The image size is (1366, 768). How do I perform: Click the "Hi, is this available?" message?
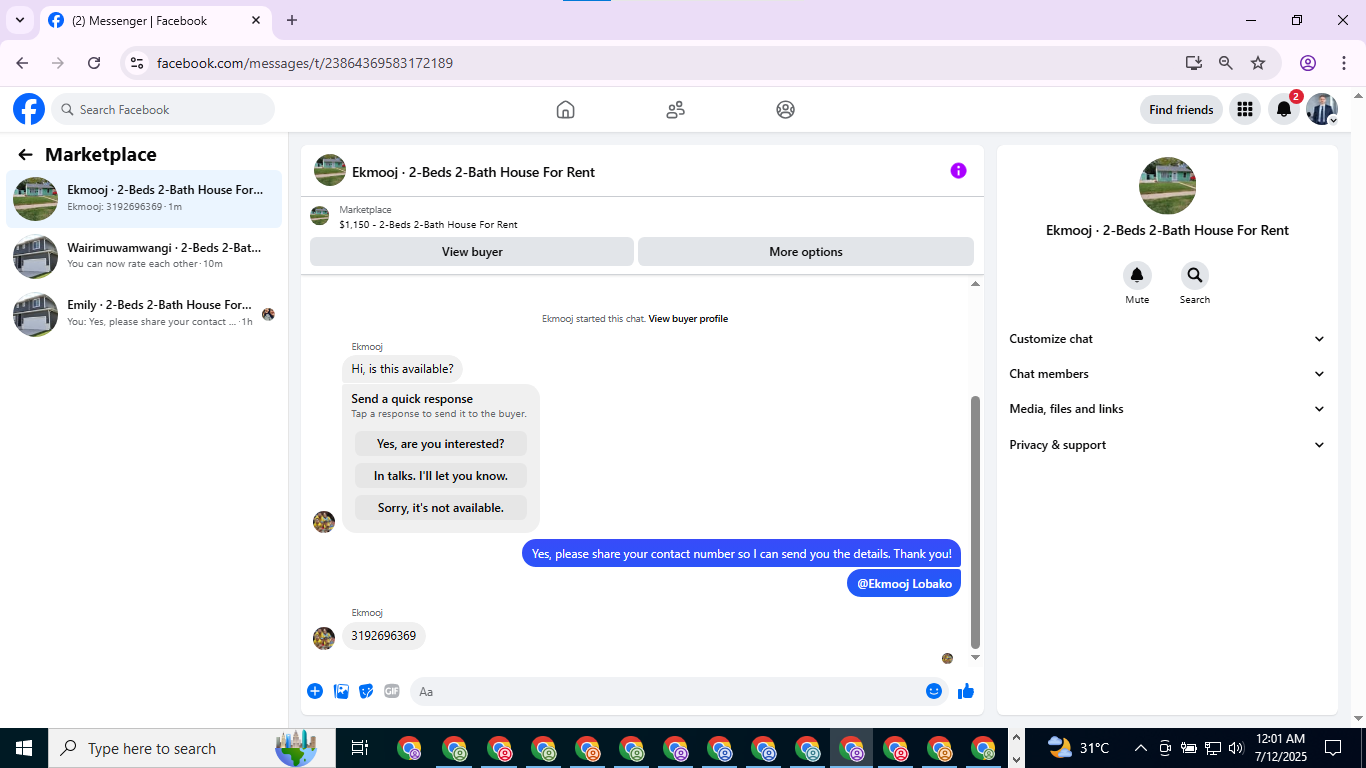coord(402,369)
